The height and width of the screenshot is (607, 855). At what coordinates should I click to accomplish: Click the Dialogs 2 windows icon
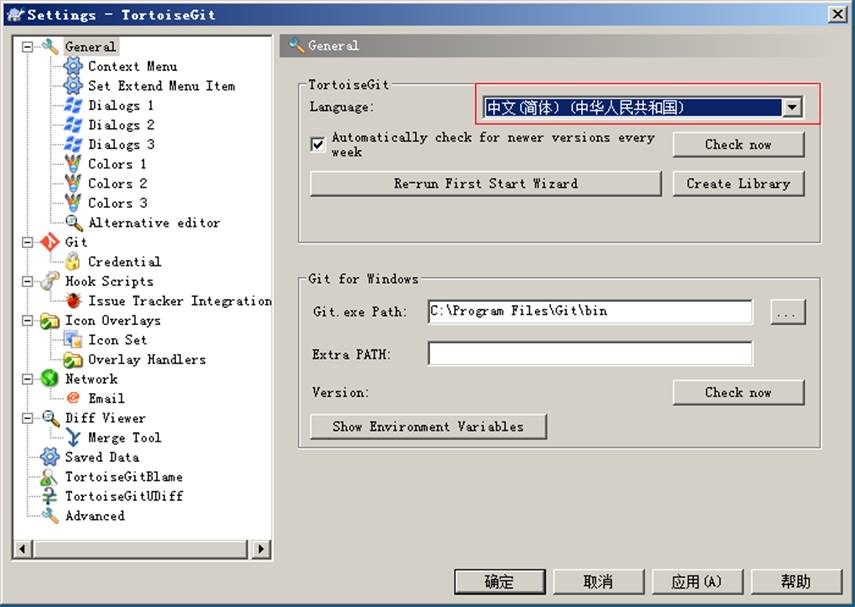73,125
